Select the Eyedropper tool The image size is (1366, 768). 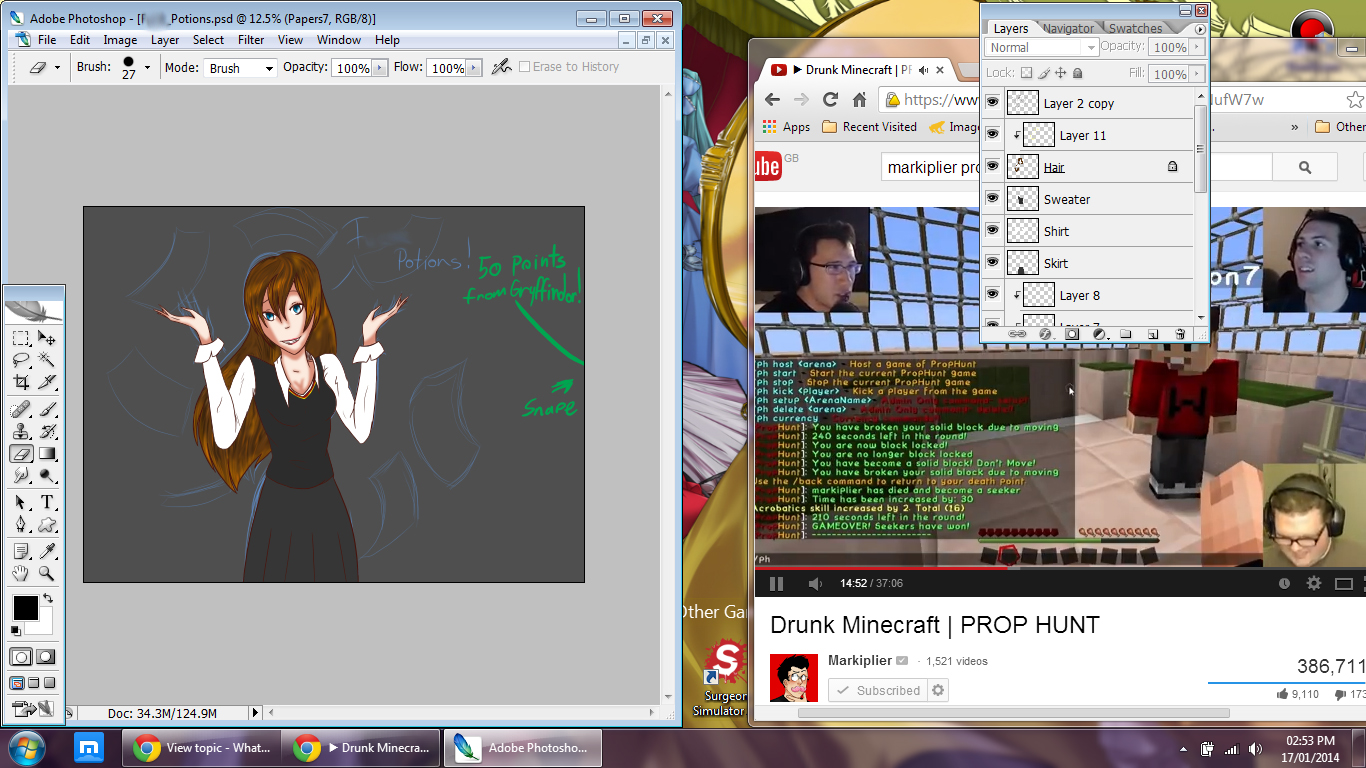point(46,550)
